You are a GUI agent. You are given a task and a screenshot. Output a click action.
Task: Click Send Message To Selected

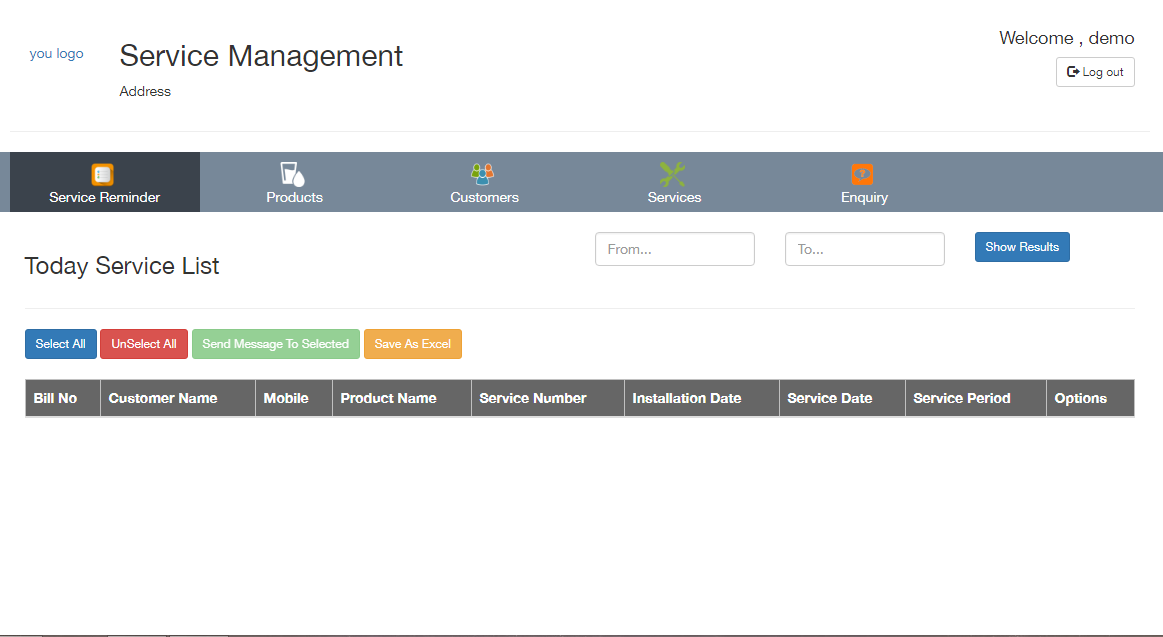click(276, 344)
